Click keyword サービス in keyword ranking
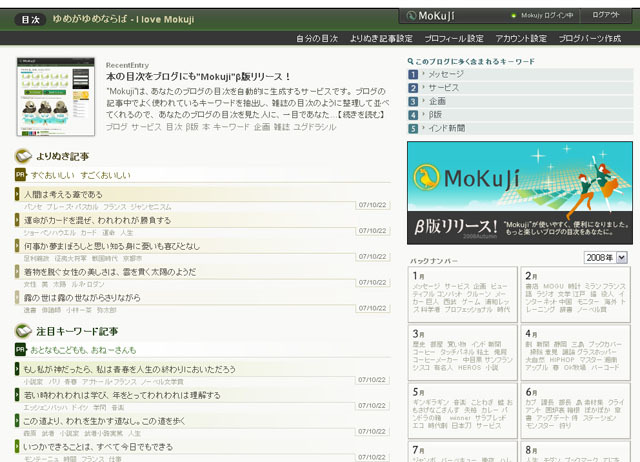Image resolution: width=640 pixels, height=462 pixels. coord(443,88)
